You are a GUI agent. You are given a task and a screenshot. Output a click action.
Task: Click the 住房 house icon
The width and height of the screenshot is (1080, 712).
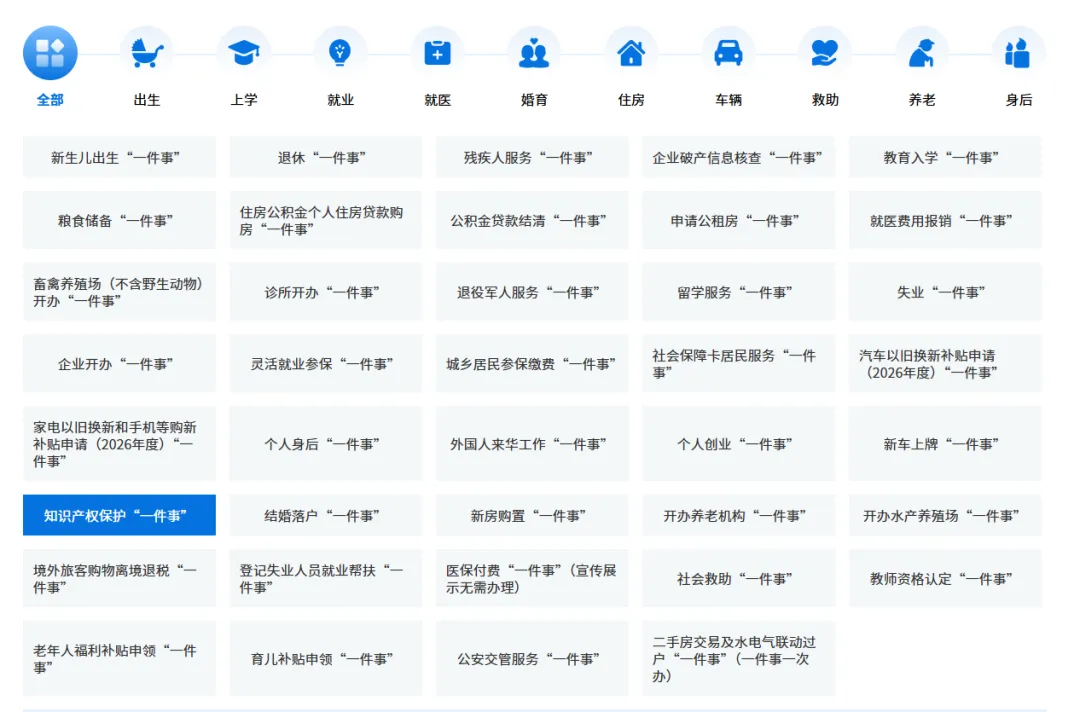pyautogui.click(x=631, y=53)
